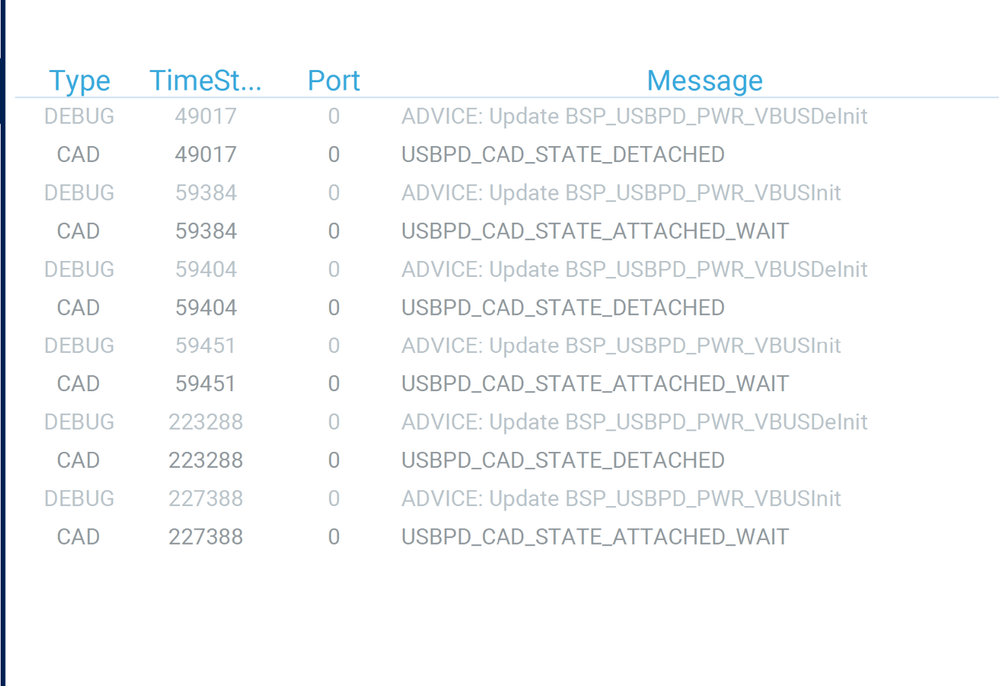Select the DEBUG type cell at timestamp 223288
The image size is (999, 686).
pos(79,422)
